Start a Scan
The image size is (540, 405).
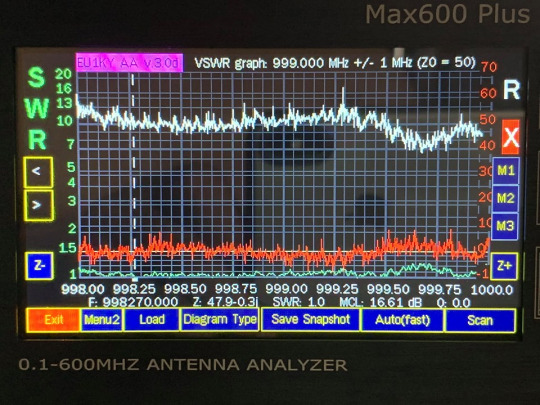(480, 321)
